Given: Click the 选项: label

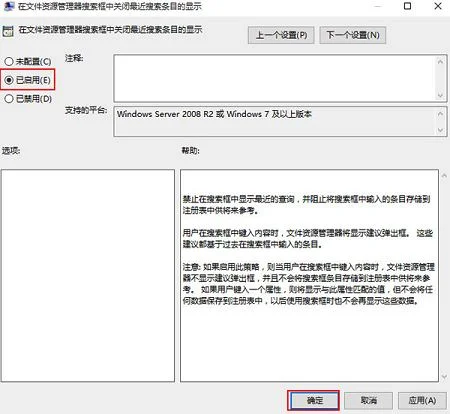Looking at the screenshot, I should point(11,151).
